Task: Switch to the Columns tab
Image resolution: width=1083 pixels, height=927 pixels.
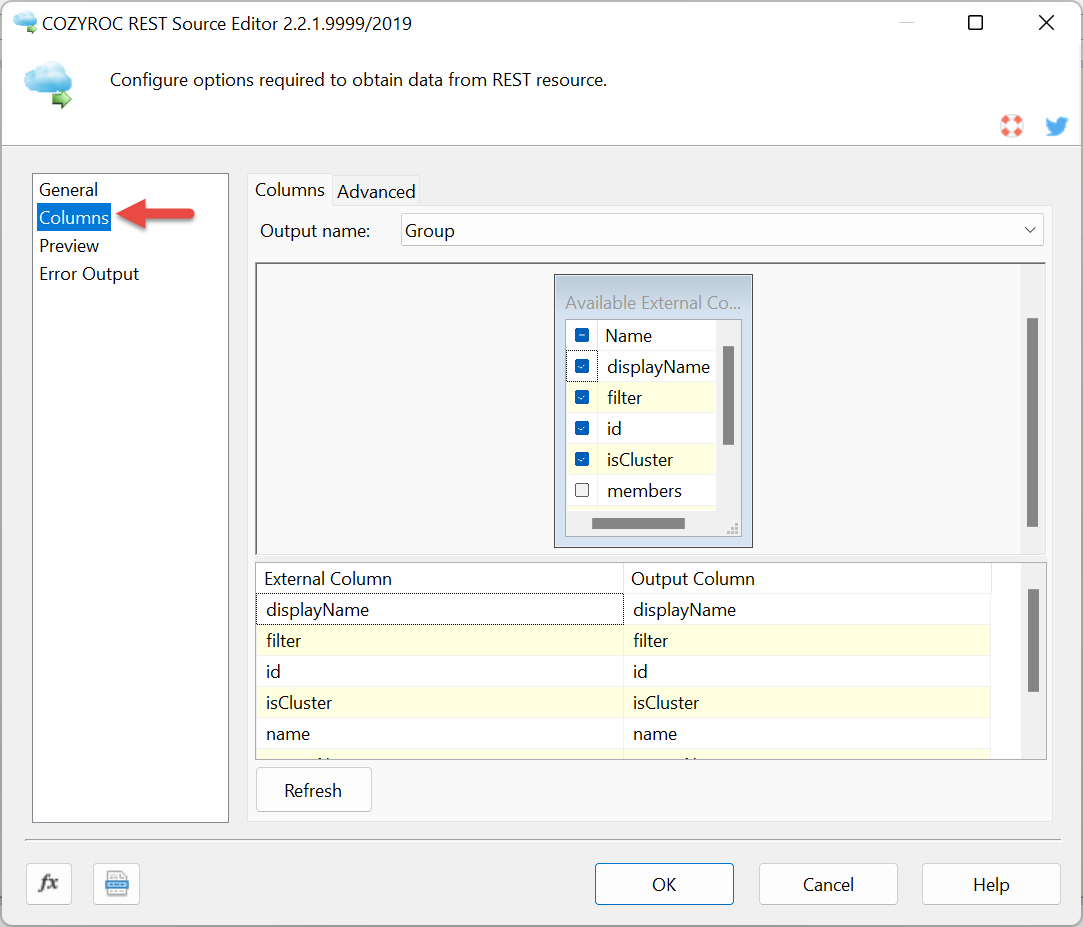Action: click(x=289, y=190)
